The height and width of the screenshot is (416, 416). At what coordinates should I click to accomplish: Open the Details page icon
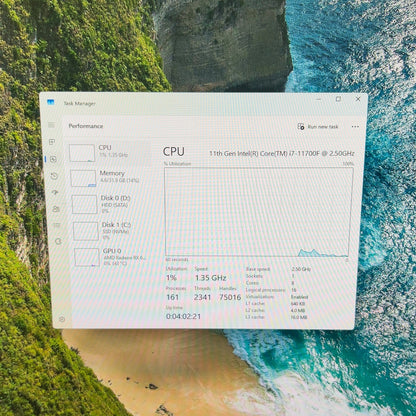tap(57, 225)
